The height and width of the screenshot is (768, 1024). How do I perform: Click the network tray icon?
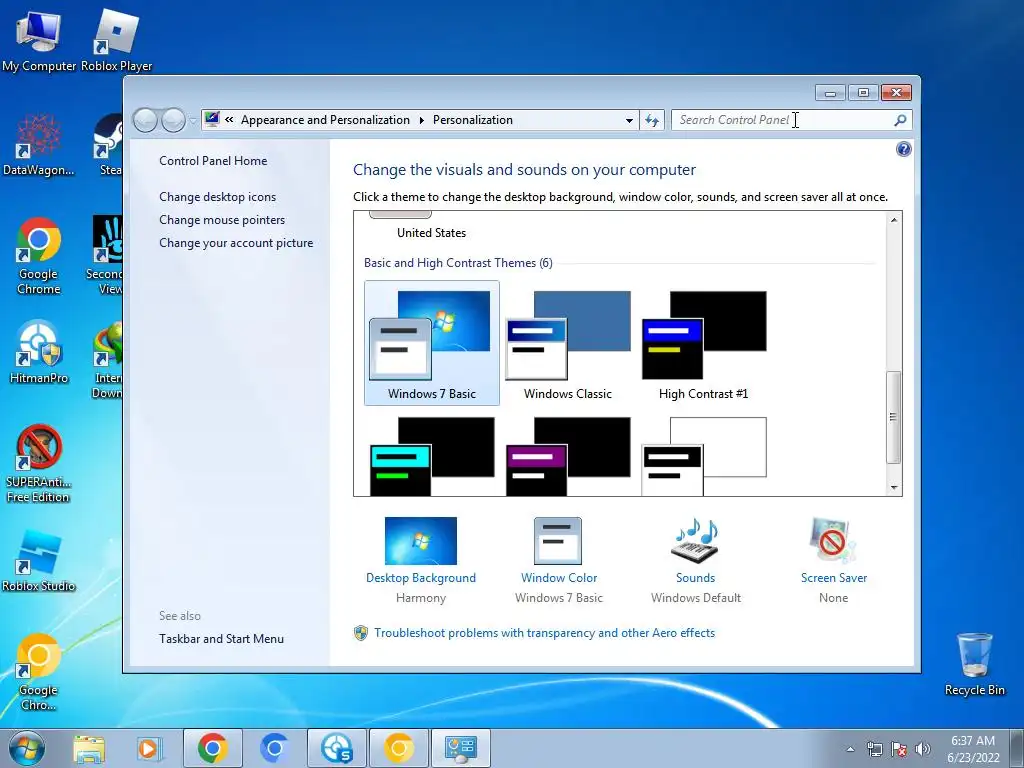[x=875, y=749]
